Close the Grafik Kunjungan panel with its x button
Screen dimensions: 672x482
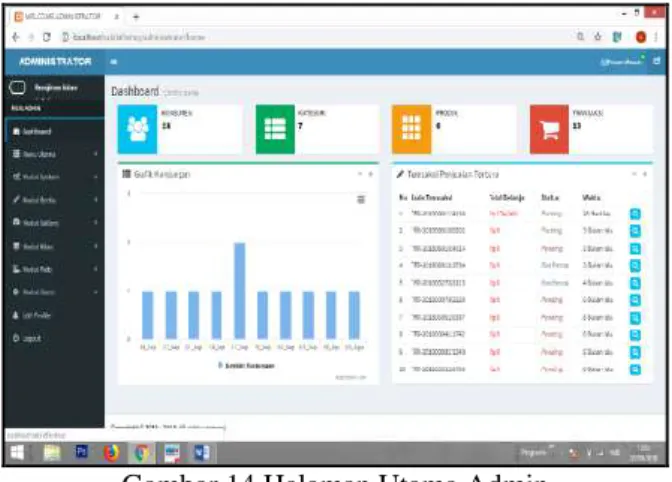point(371,174)
